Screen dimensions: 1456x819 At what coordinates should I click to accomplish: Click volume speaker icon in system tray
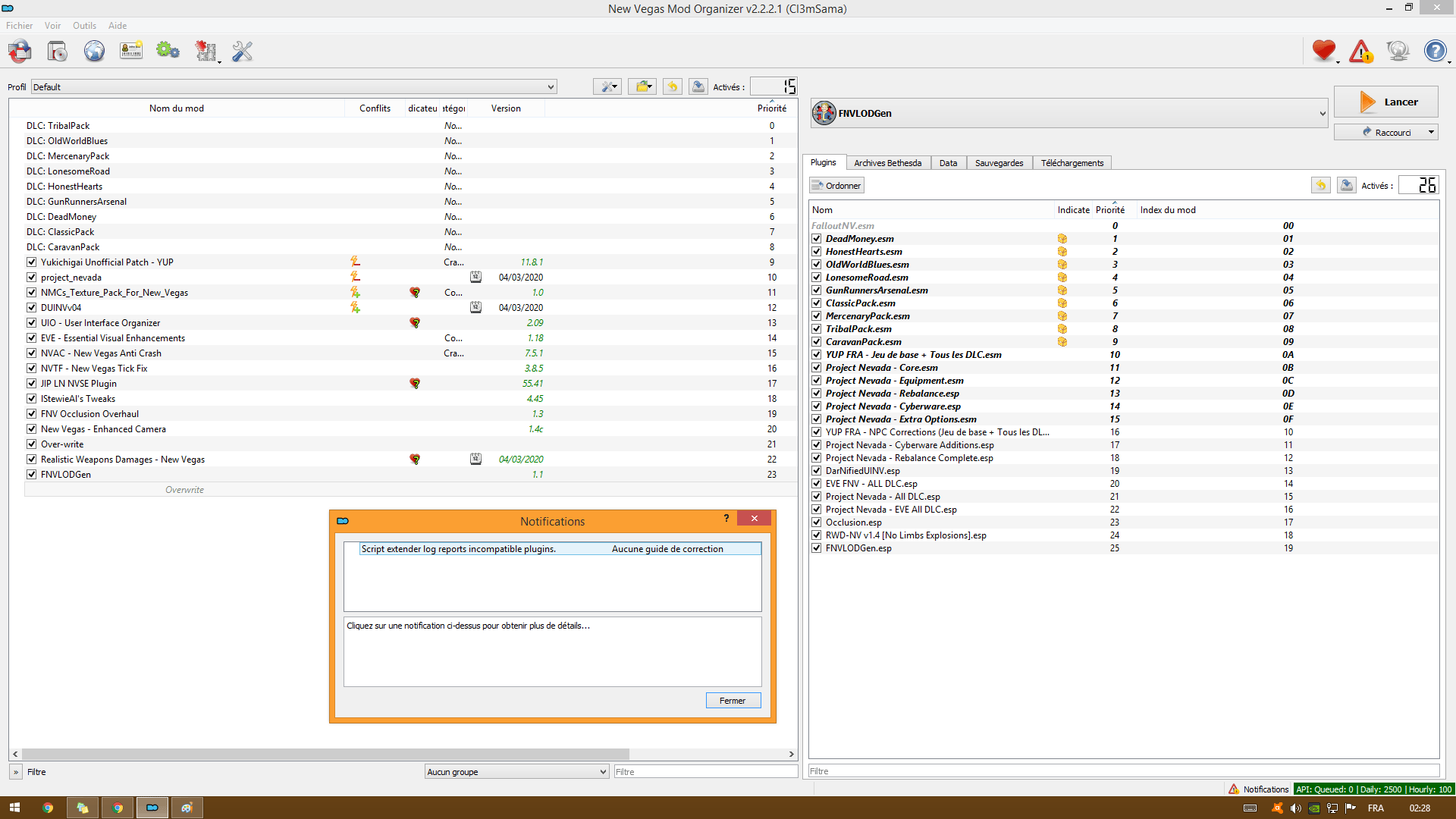pyautogui.click(x=1296, y=808)
